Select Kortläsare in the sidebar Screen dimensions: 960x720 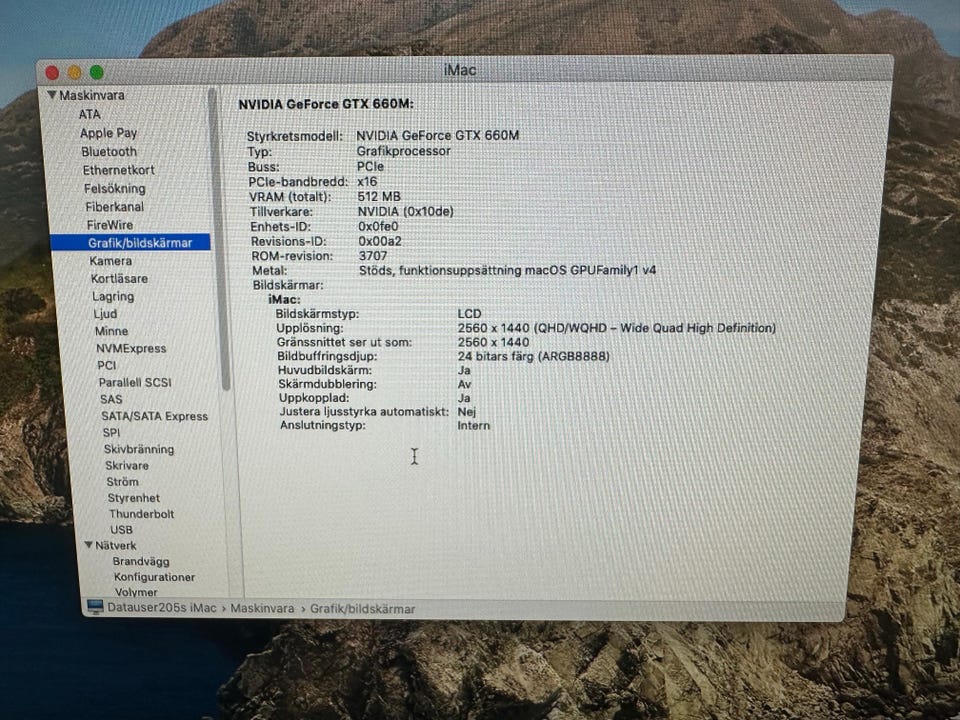point(119,279)
